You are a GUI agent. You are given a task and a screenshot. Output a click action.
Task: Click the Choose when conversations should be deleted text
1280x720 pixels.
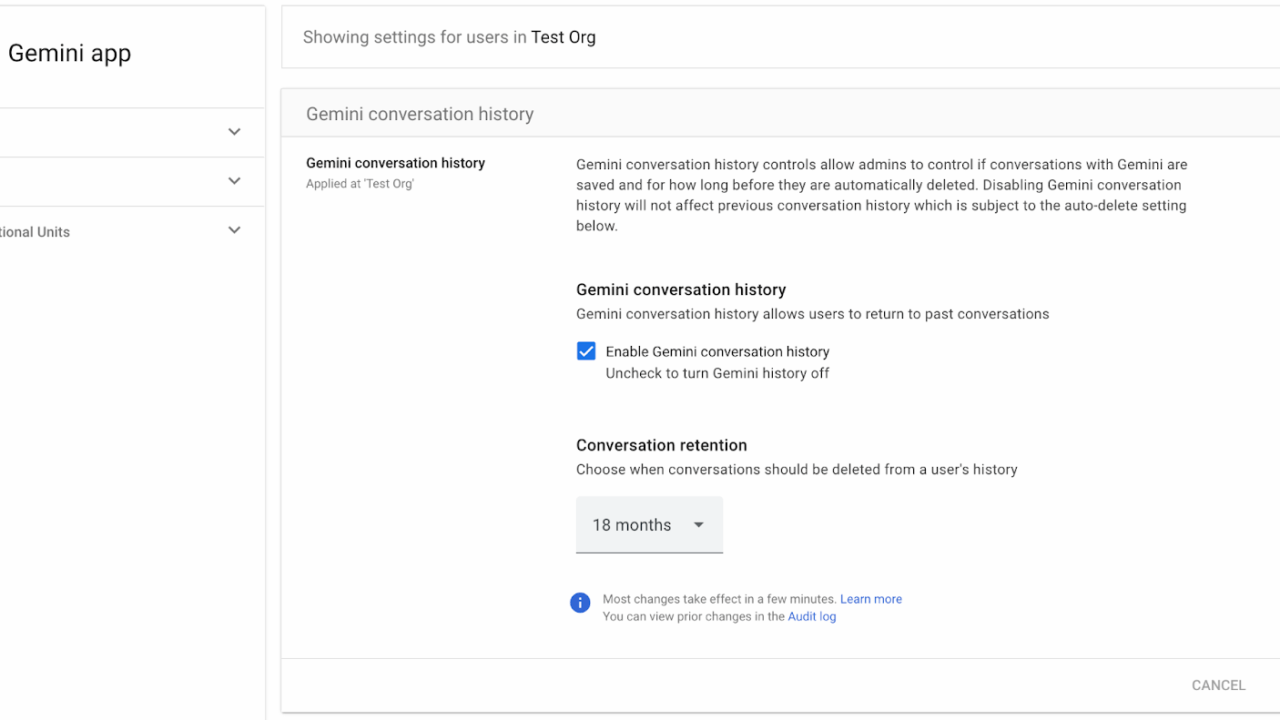coord(797,469)
